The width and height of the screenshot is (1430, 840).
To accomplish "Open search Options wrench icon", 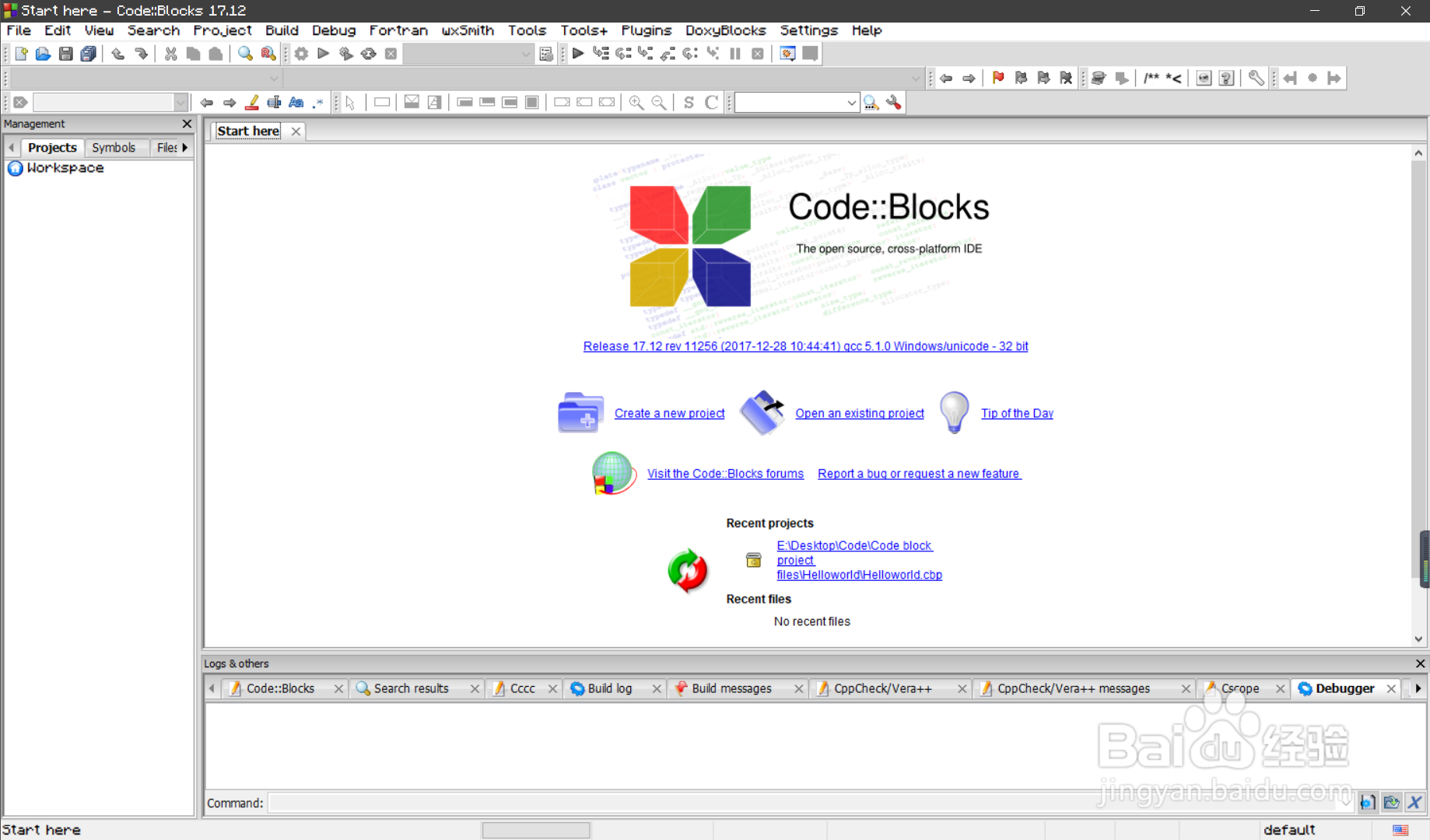I will coord(894,102).
